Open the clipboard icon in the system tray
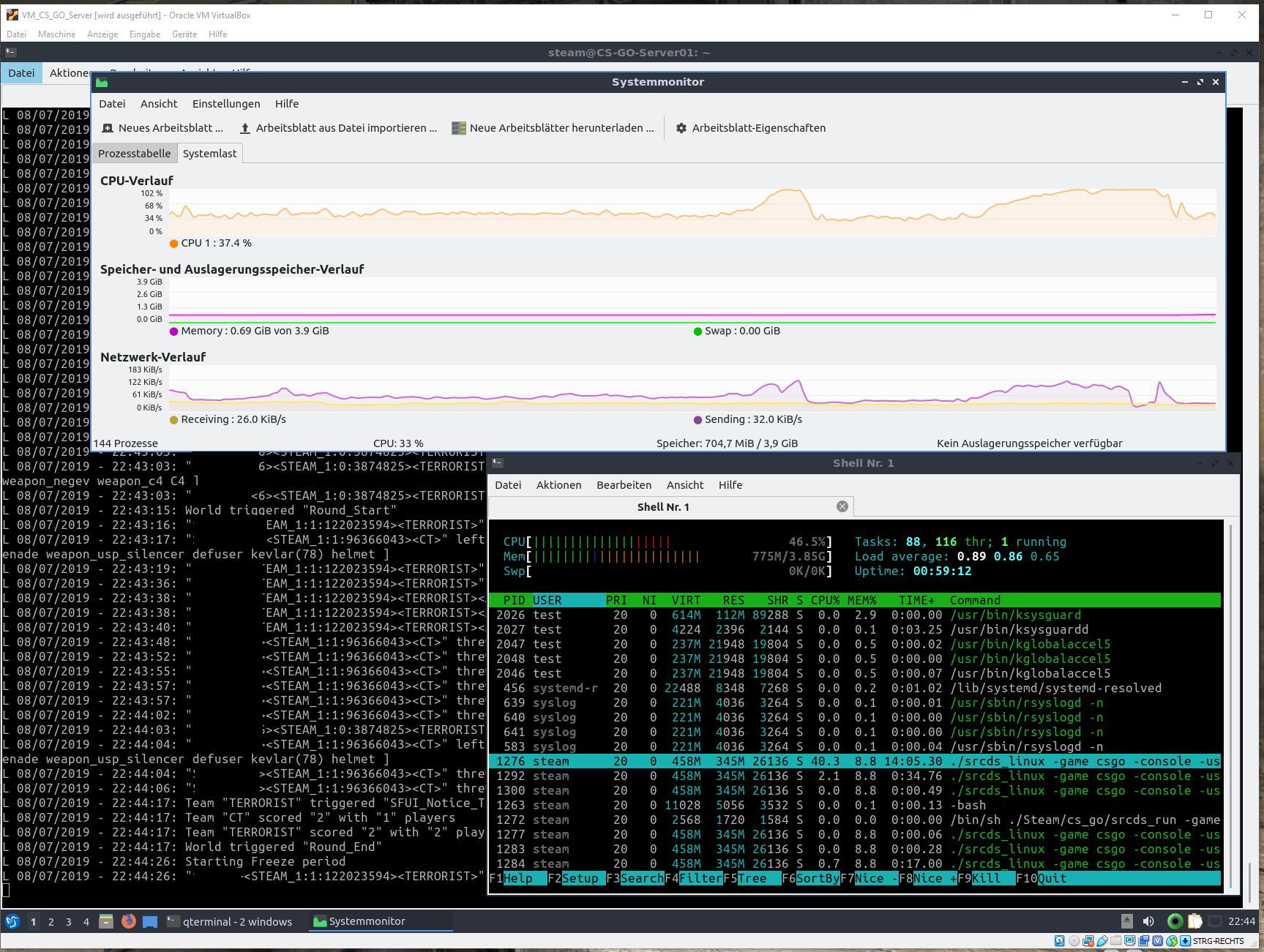1264x952 pixels. pyautogui.click(x=1195, y=922)
